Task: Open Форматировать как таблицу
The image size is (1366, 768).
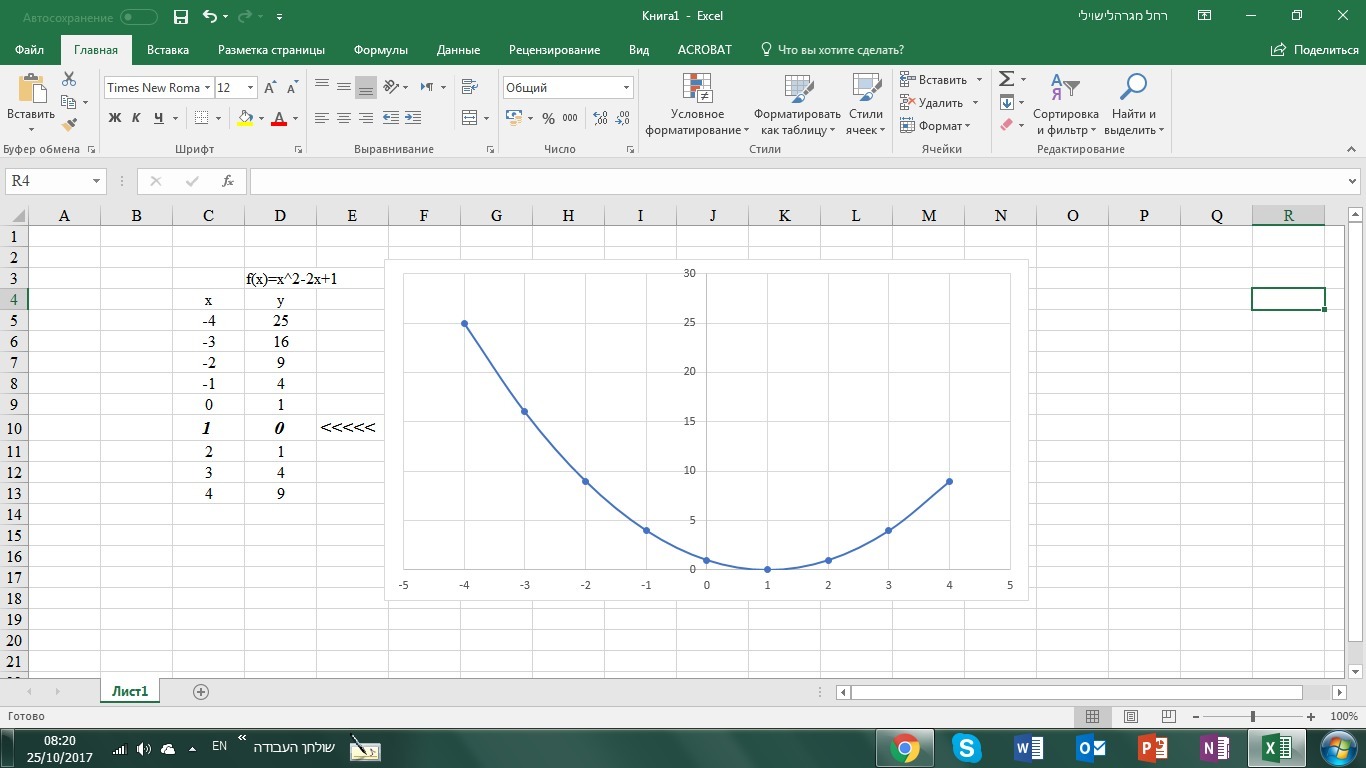Action: (x=798, y=105)
